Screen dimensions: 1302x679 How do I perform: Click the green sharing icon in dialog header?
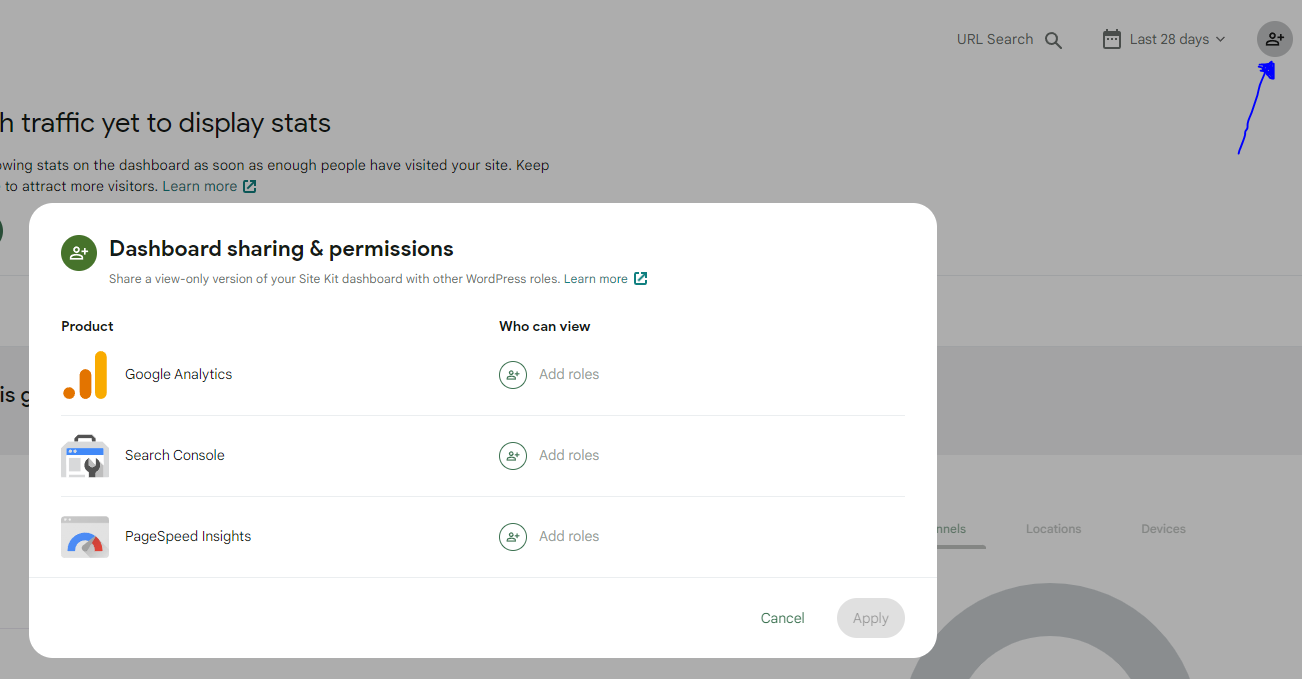[x=78, y=253]
